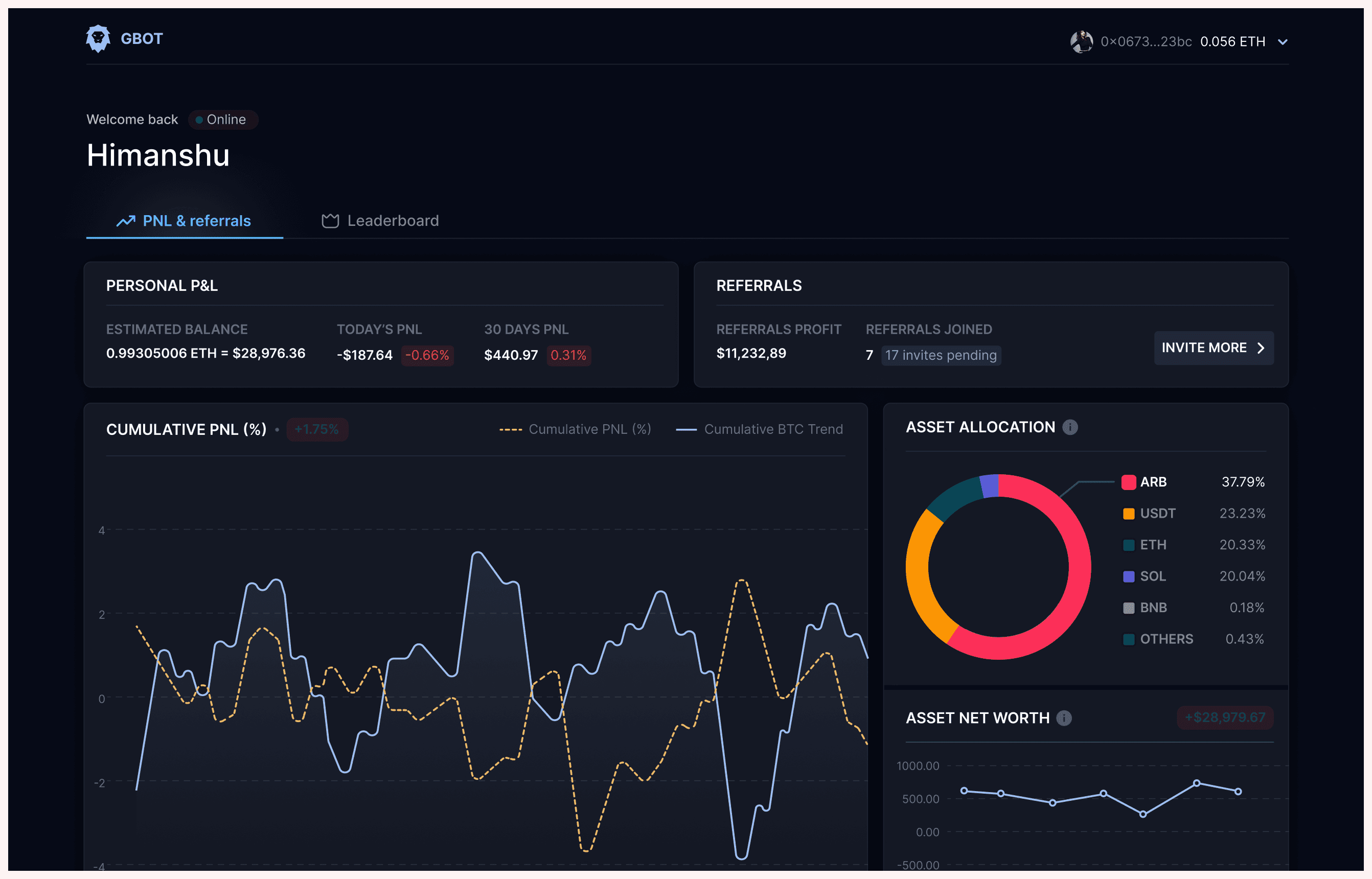Toggle the Cumulative BTC Trend legend series
The width and height of the screenshot is (1372, 879).
tap(760, 429)
